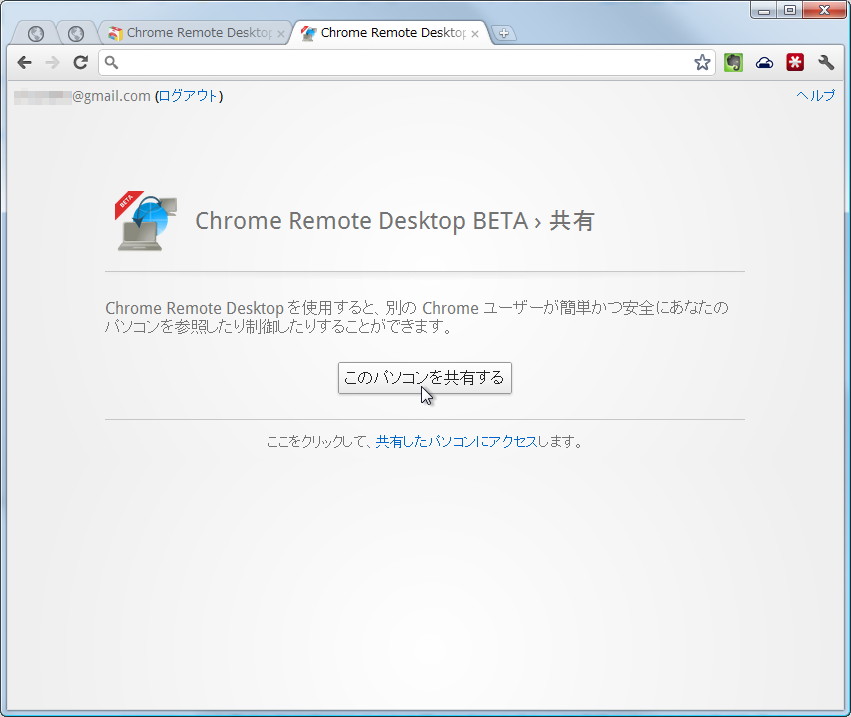
Task: Go back with the browser back arrow
Action: point(24,63)
